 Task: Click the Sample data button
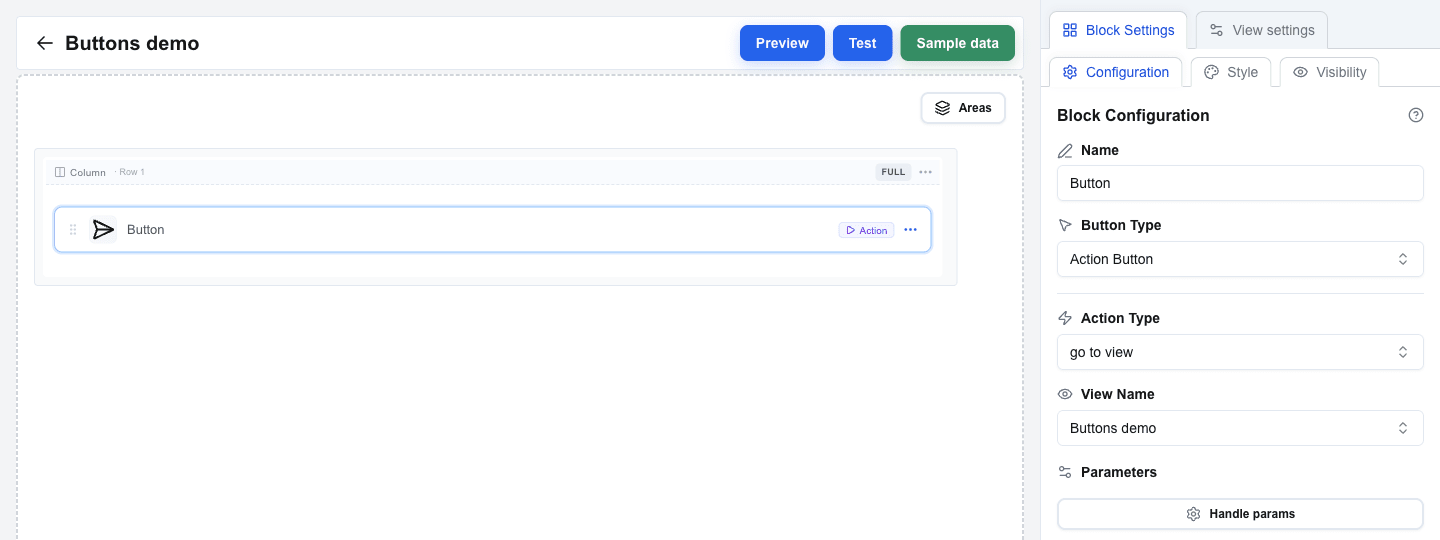pyautogui.click(x=957, y=43)
